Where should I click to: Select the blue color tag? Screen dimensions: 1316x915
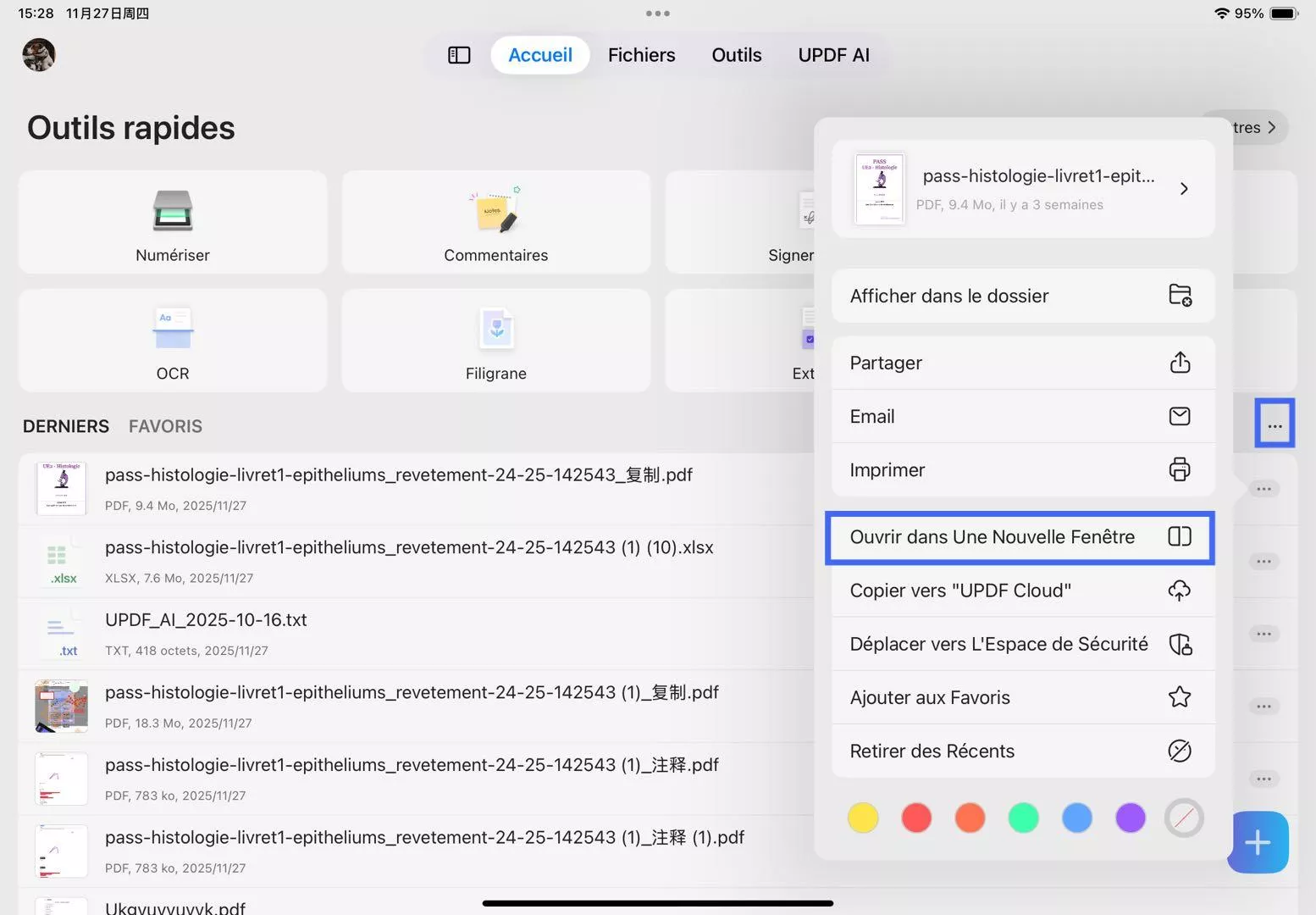(1076, 818)
